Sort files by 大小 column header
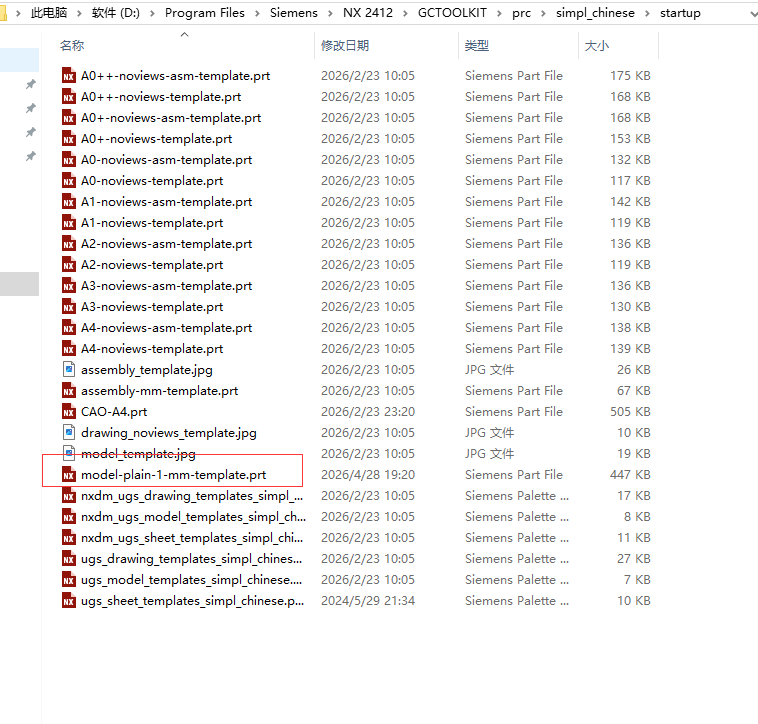The image size is (758, 724). 597,46
